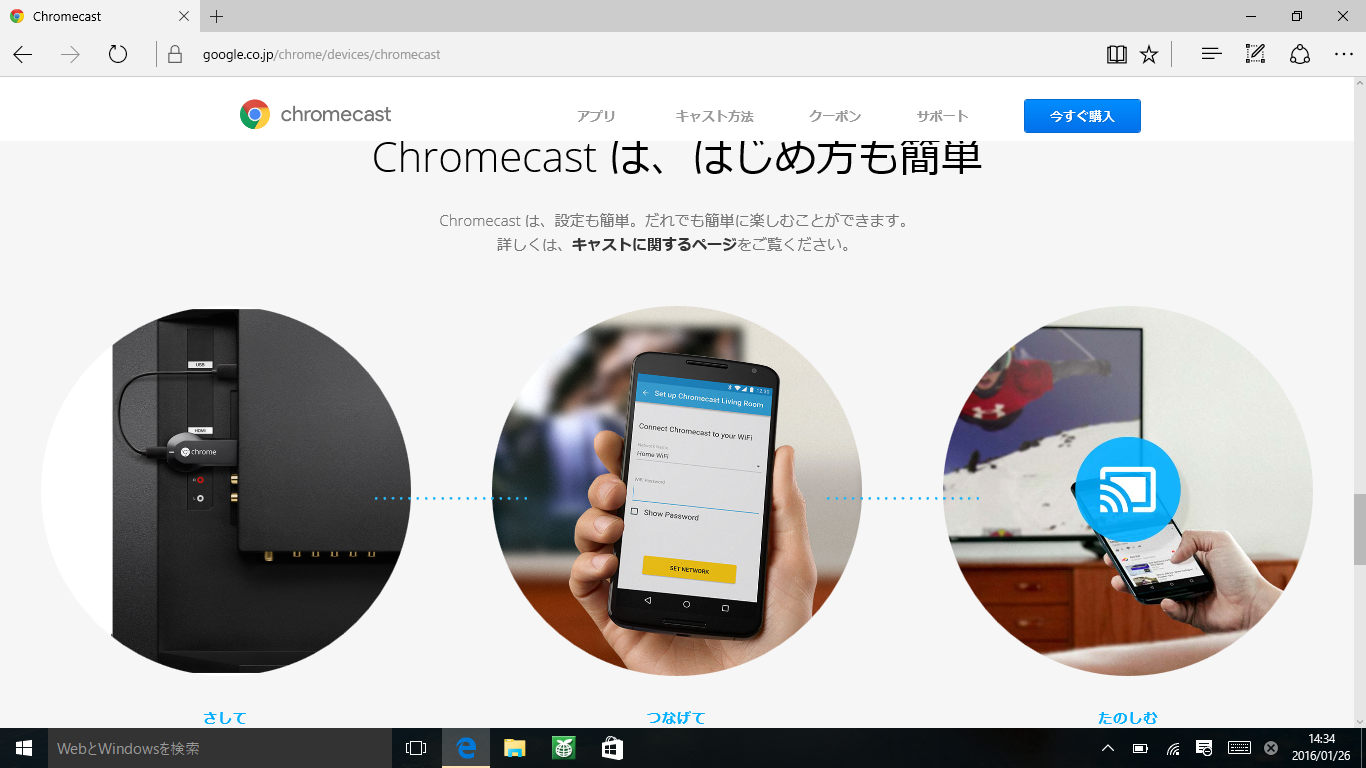Show hidden system tray icons
Image resolution: width=1366 pixels, height=768 pixels.
(x=1107, y=748)
